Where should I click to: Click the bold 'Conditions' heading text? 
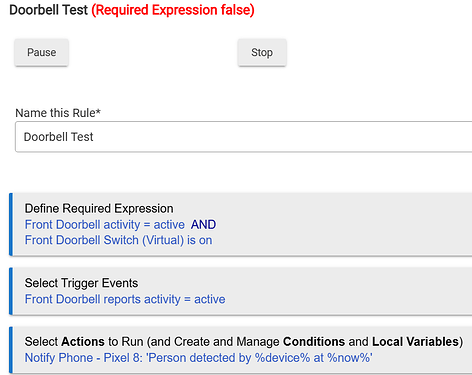point(314,342)
